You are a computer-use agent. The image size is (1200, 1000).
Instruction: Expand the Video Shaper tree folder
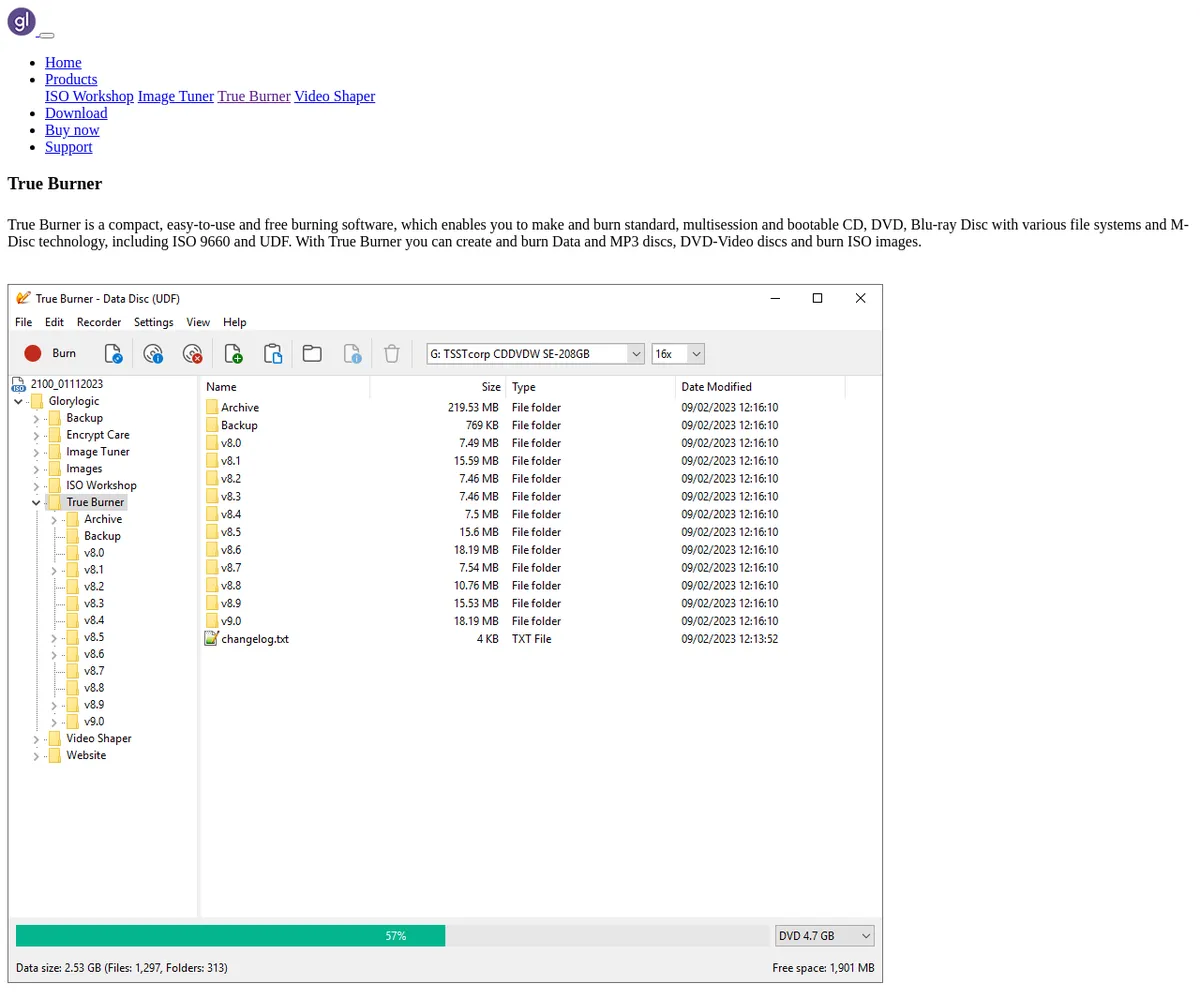tap(37, 739)
